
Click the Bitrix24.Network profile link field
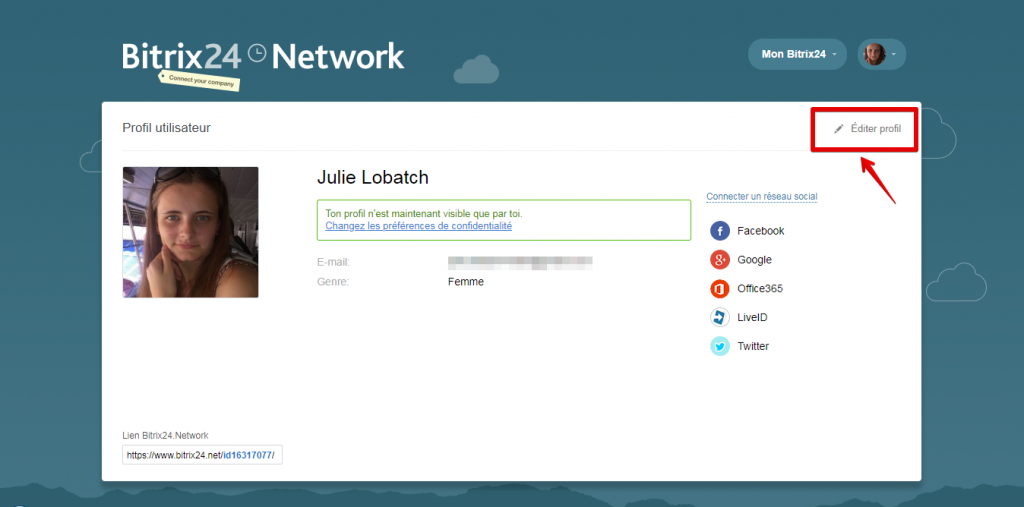(x=202, y=455)
